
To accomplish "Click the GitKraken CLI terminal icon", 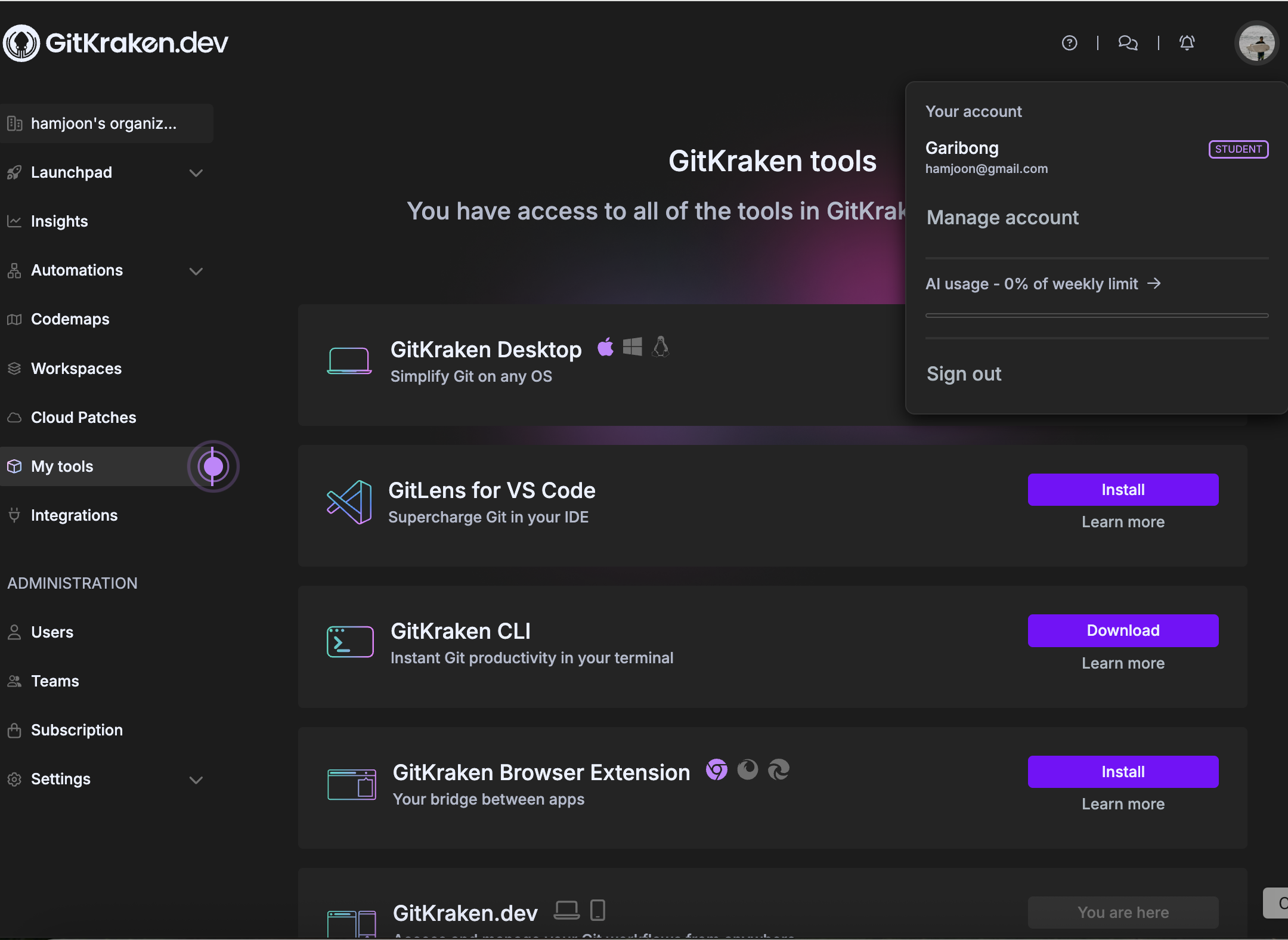I will [350, 642].
